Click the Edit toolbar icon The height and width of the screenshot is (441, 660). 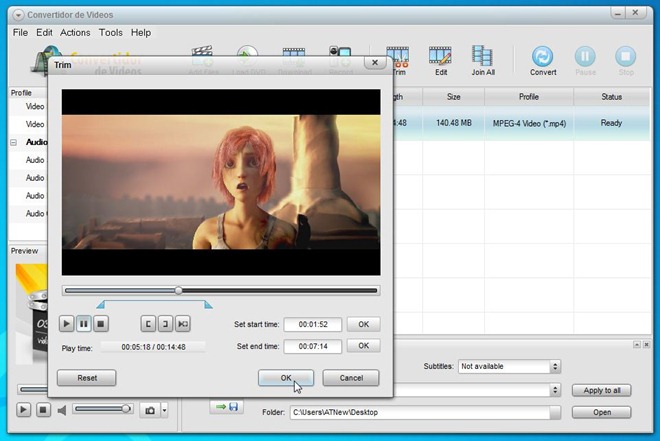pyautogui.click(x=440, y=61)
